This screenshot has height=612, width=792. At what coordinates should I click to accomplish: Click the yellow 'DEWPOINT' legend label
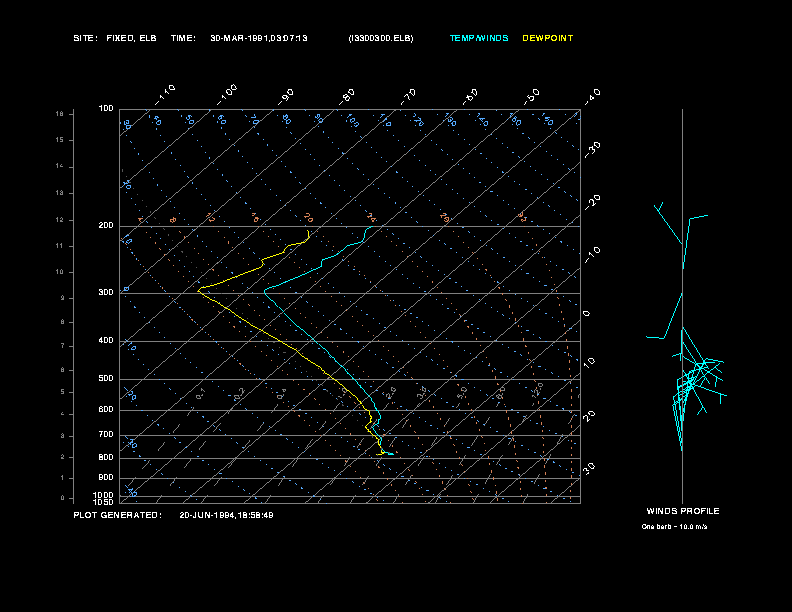click(x=548, y=38)
